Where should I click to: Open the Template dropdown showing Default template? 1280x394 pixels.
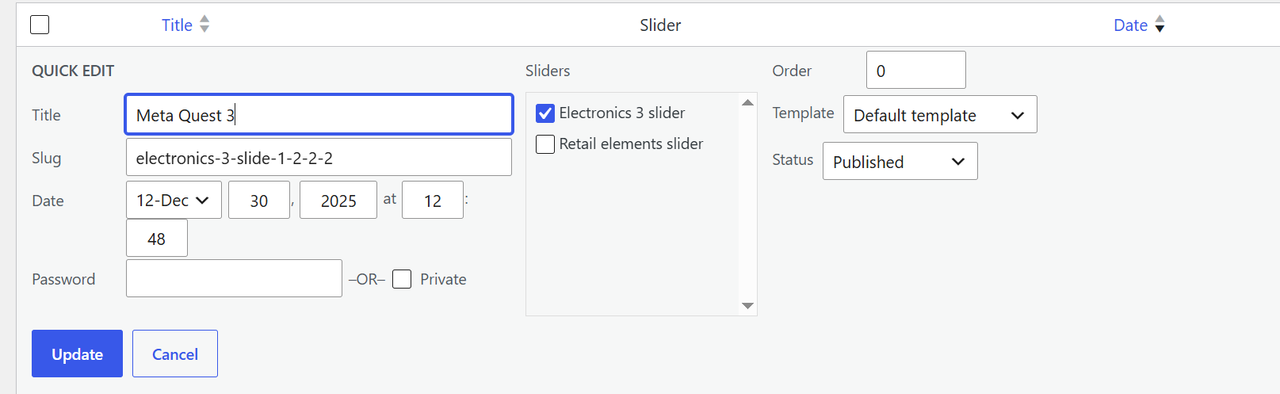pos(940,114)
